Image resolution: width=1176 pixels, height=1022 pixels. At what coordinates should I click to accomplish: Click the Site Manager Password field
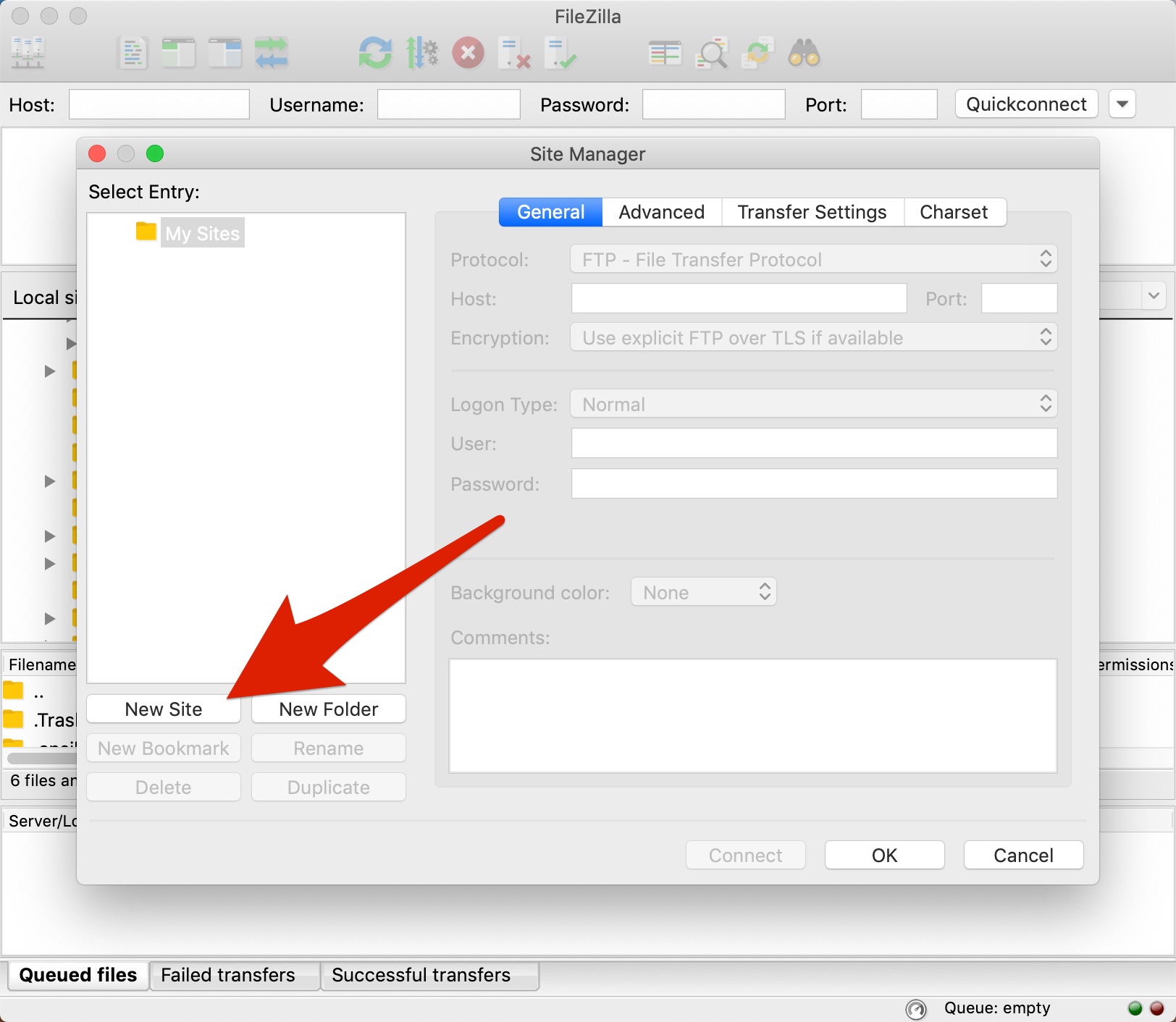pyautogui.click(x=815, y=483)
